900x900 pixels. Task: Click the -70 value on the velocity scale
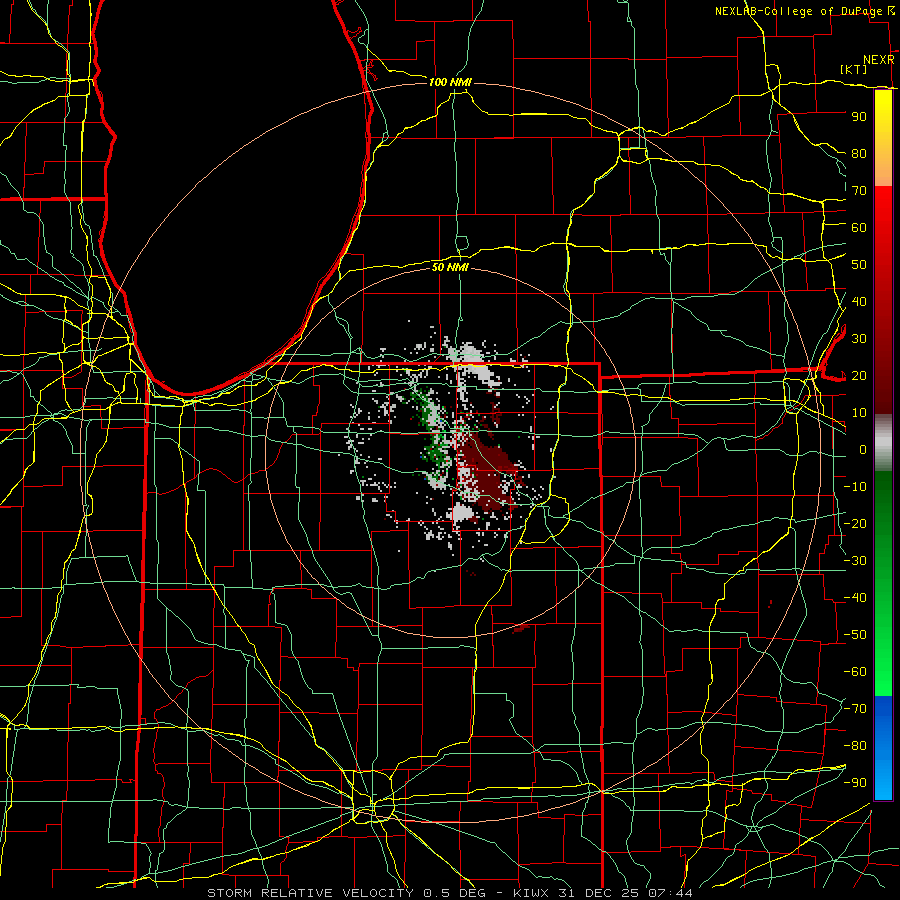(x=855, y=709)
